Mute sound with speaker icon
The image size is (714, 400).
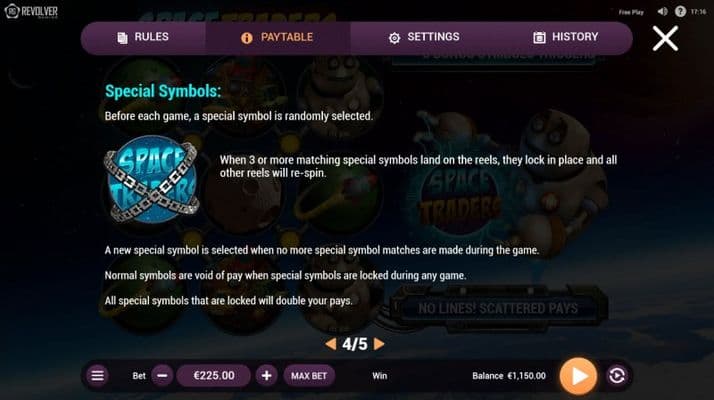click(663, 11)
